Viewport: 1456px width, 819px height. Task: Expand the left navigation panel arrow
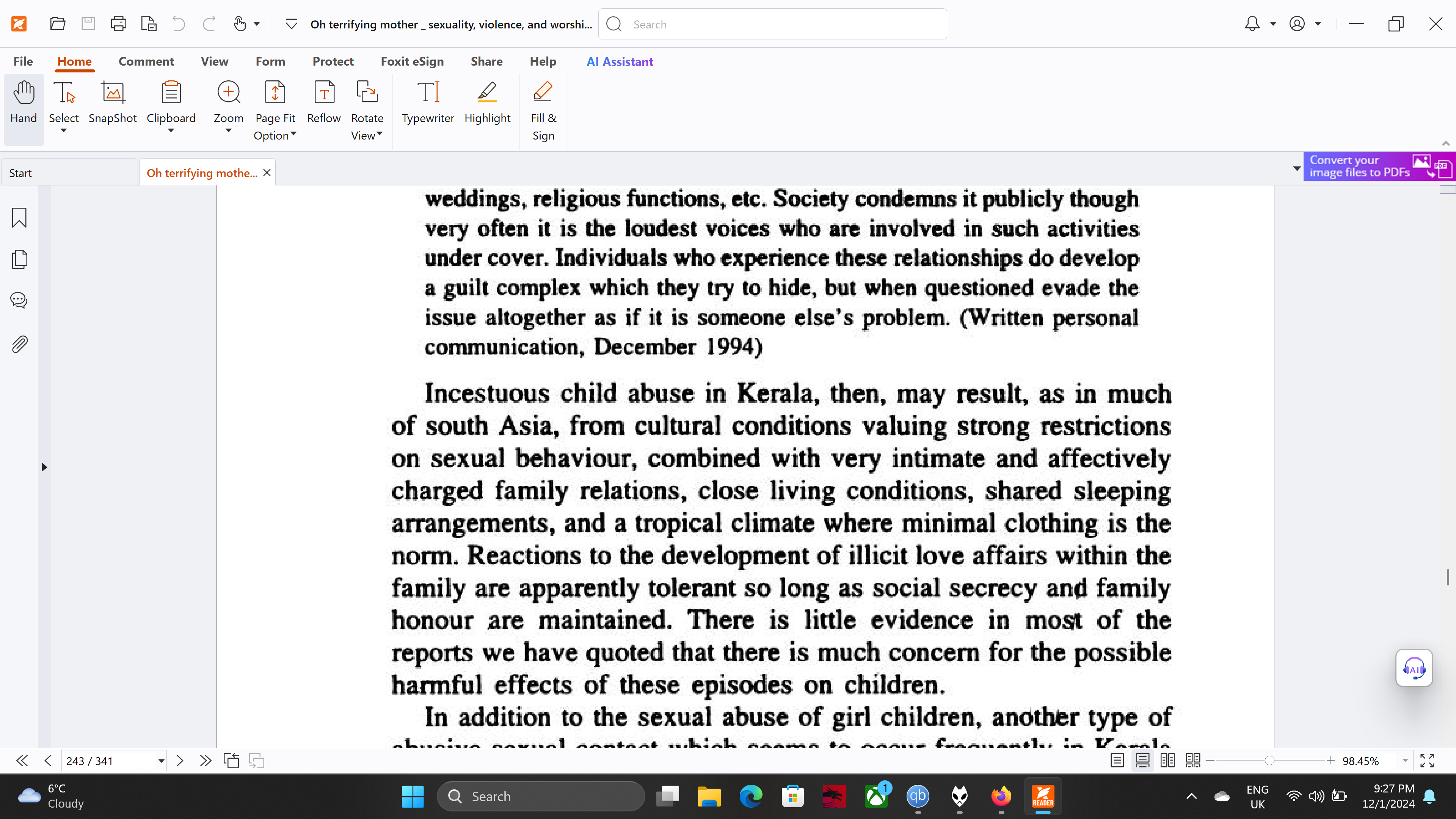(44, 467)
